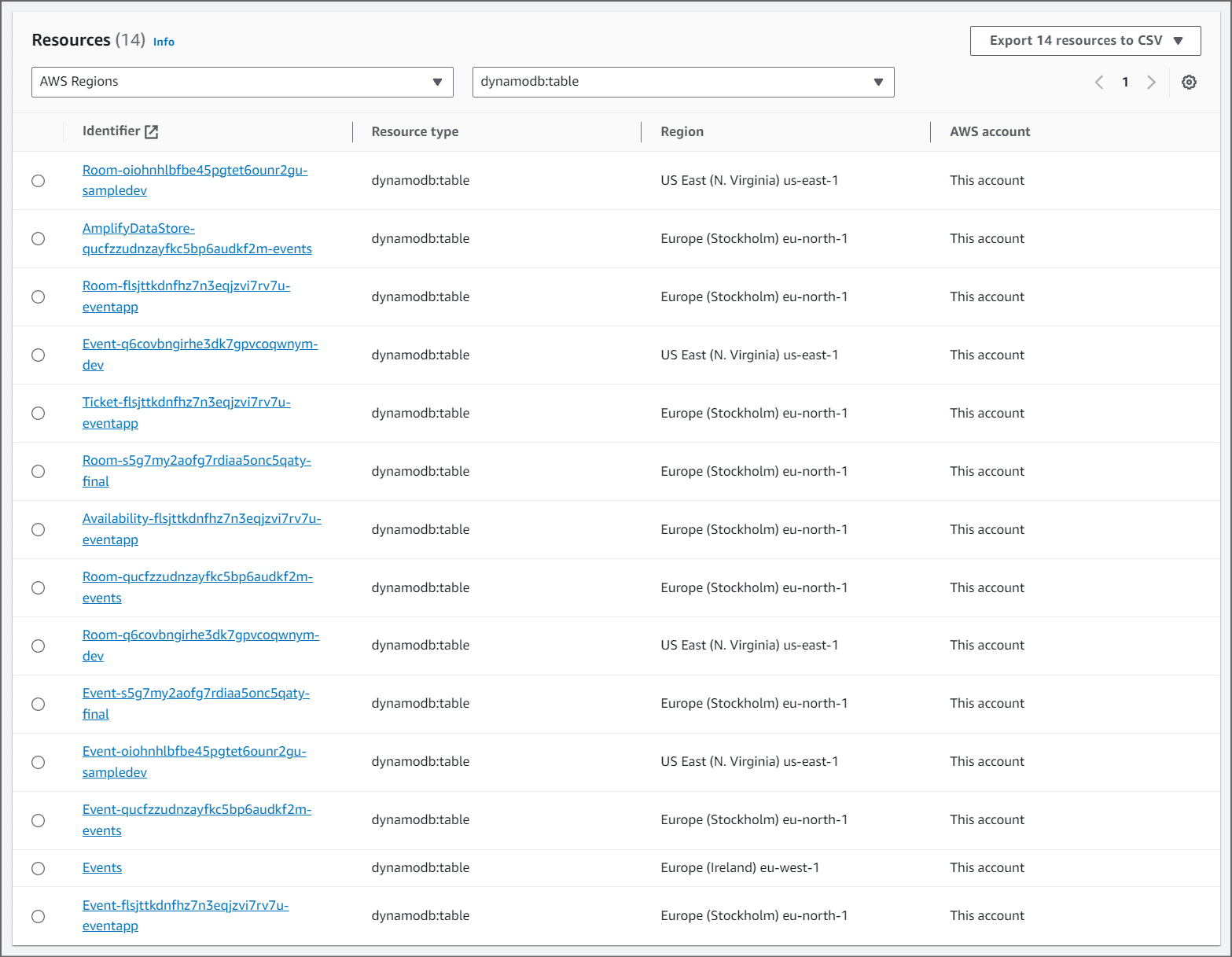The image size is (1232, 957).
Task: Open the dynamodb:table resource type dropdown
Action: coord(683,82)
